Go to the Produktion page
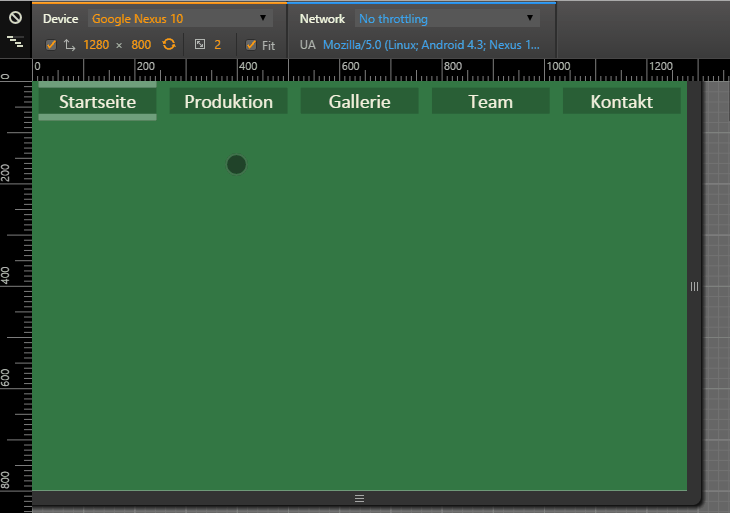 pos(228,101)
